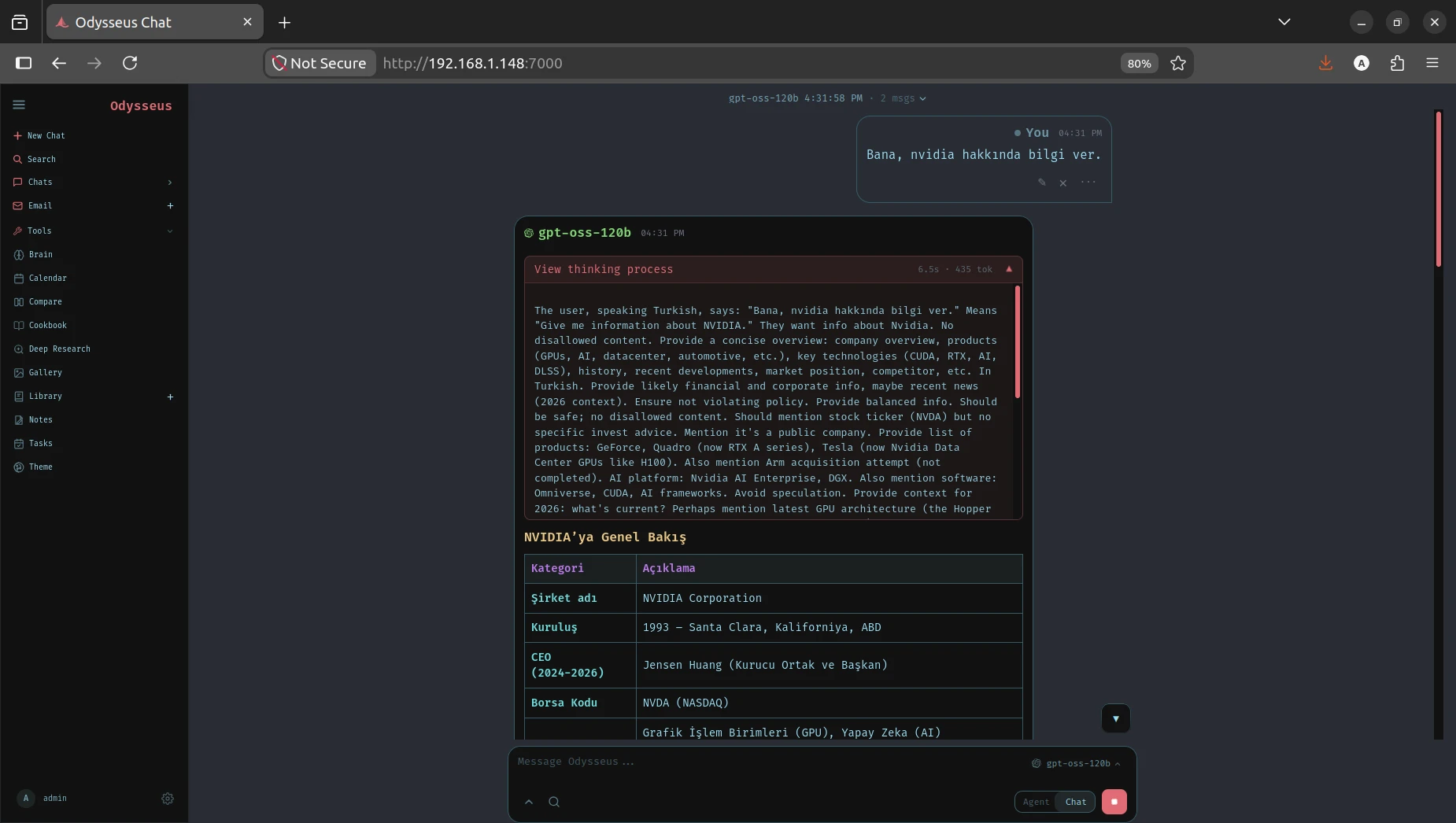Open the Theme settings

pos(33,467)
